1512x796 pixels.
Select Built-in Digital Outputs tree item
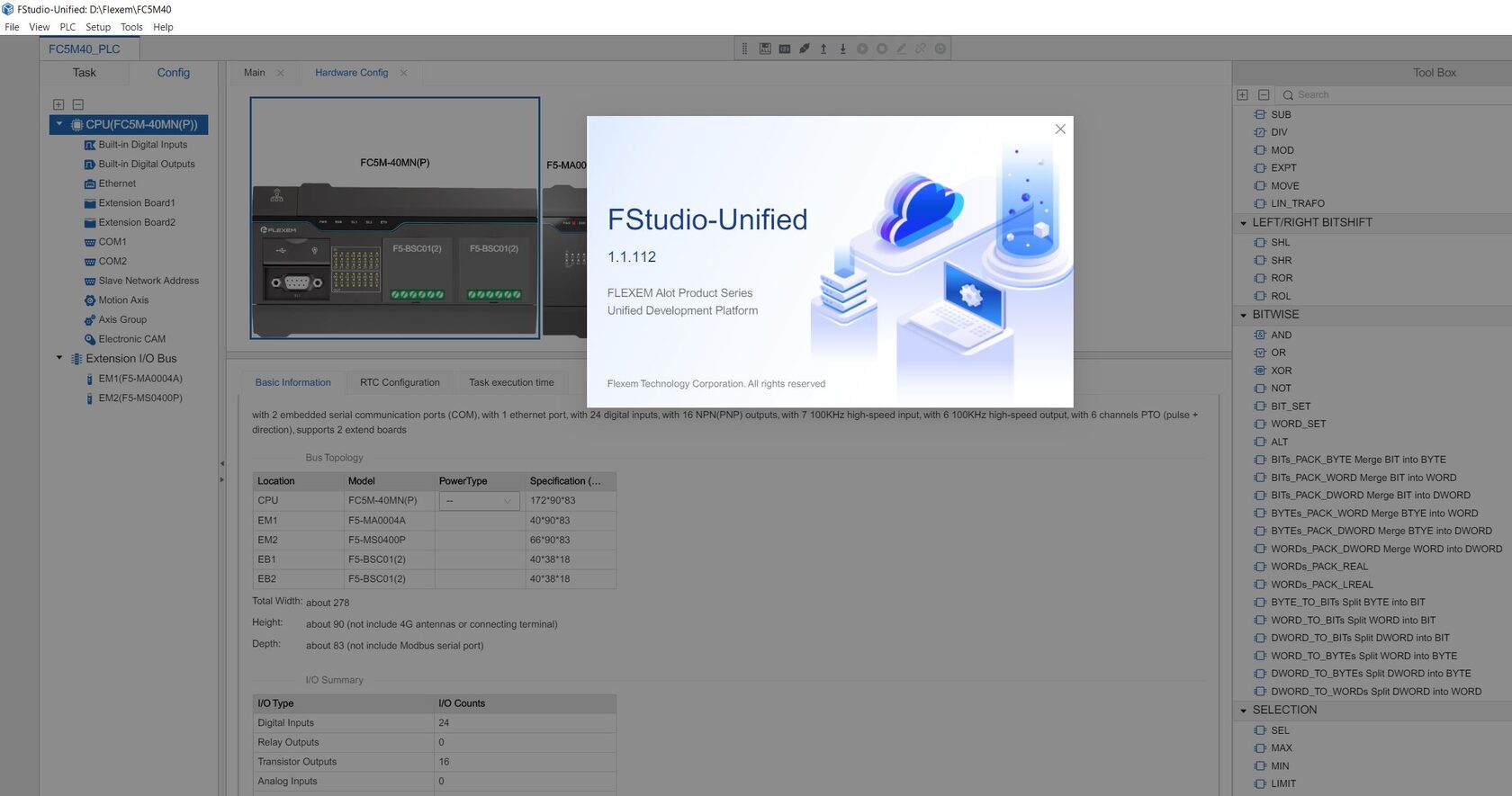[x=147, y=165]
